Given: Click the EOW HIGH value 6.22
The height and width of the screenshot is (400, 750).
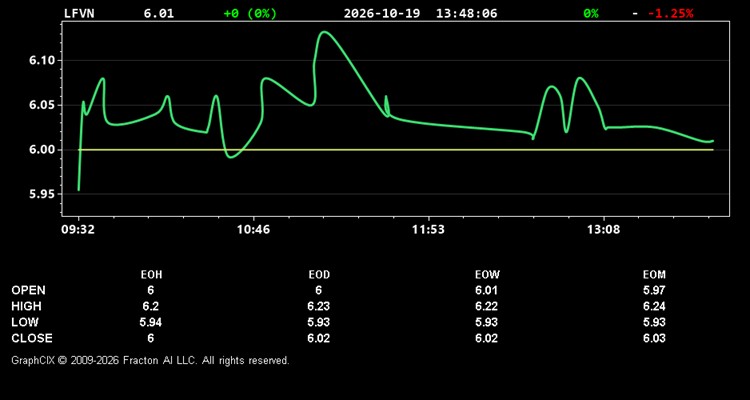Looking at the screenshot, I should (x=487, y=306).
